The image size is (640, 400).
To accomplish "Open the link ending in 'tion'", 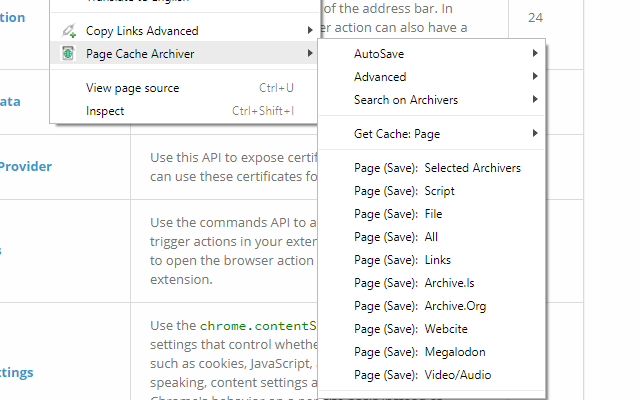I will tap(12, 17).
